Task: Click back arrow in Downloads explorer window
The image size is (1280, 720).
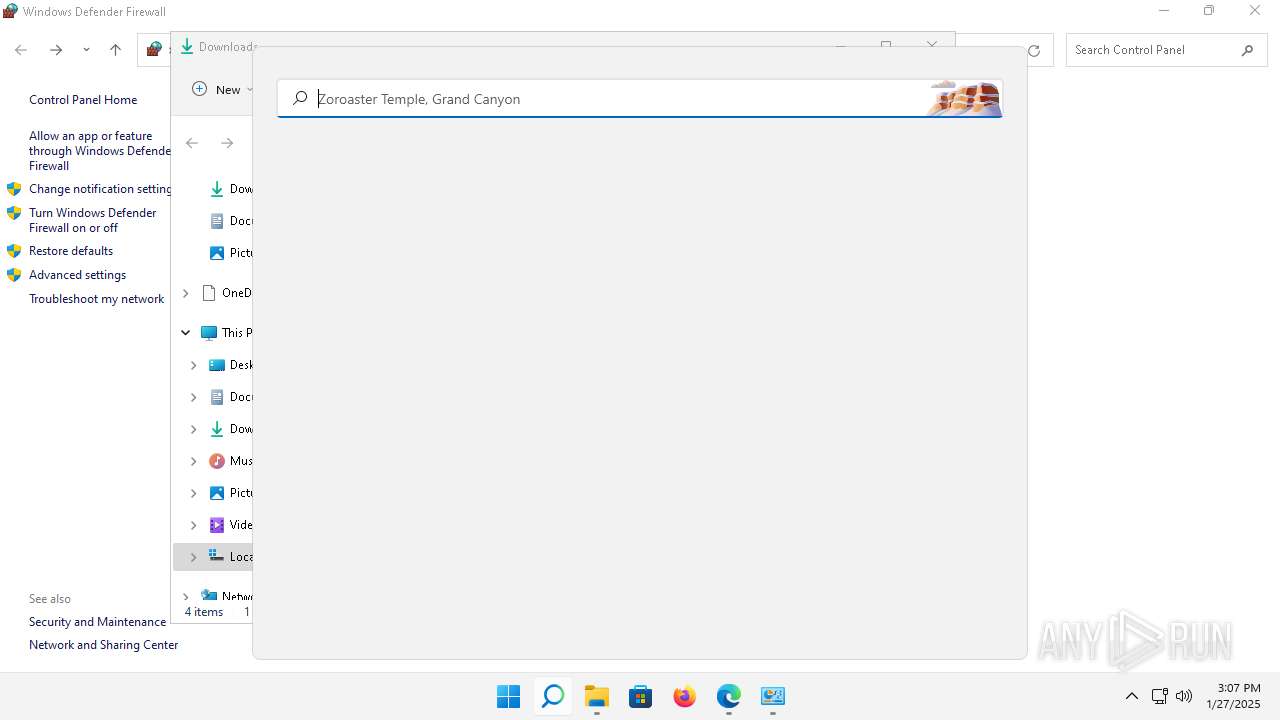Action: point(192,143)
